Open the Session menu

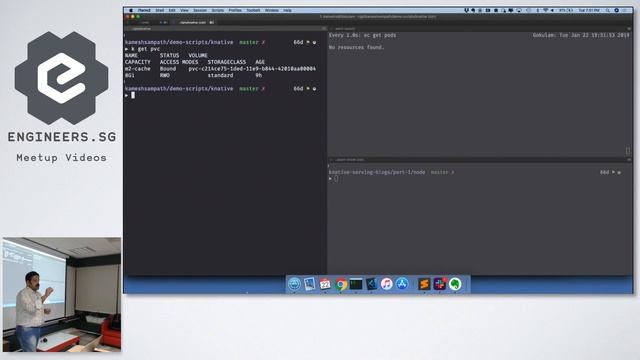[x=200, y=10]
